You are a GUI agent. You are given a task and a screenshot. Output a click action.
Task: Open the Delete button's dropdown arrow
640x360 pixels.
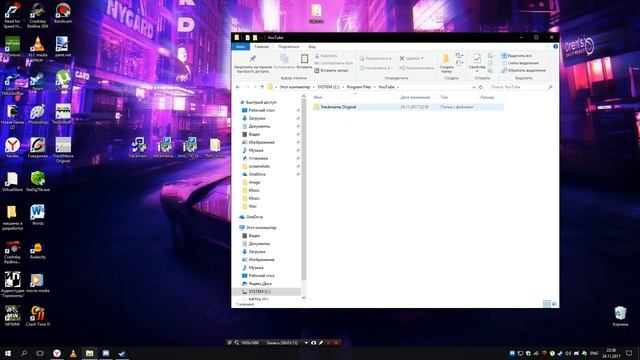pyautogui.click(x=422, y=58)
